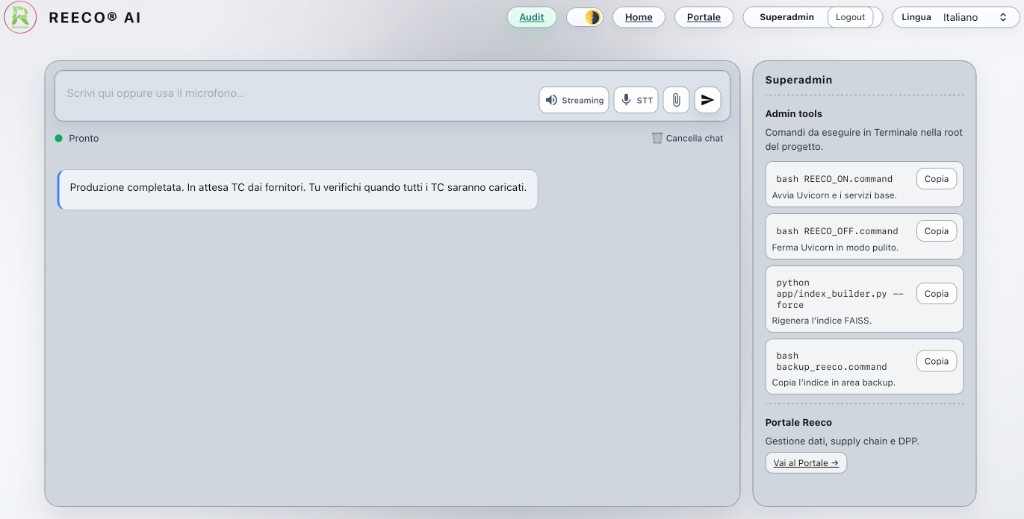
Task: Click Vai al Portale button
Action: (806, 463)
